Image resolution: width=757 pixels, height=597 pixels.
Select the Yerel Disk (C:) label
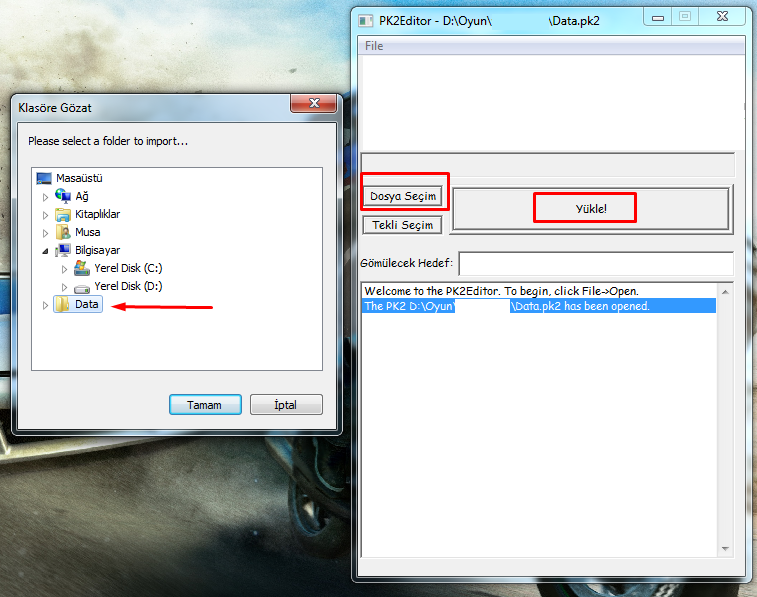tap(128, 268)
